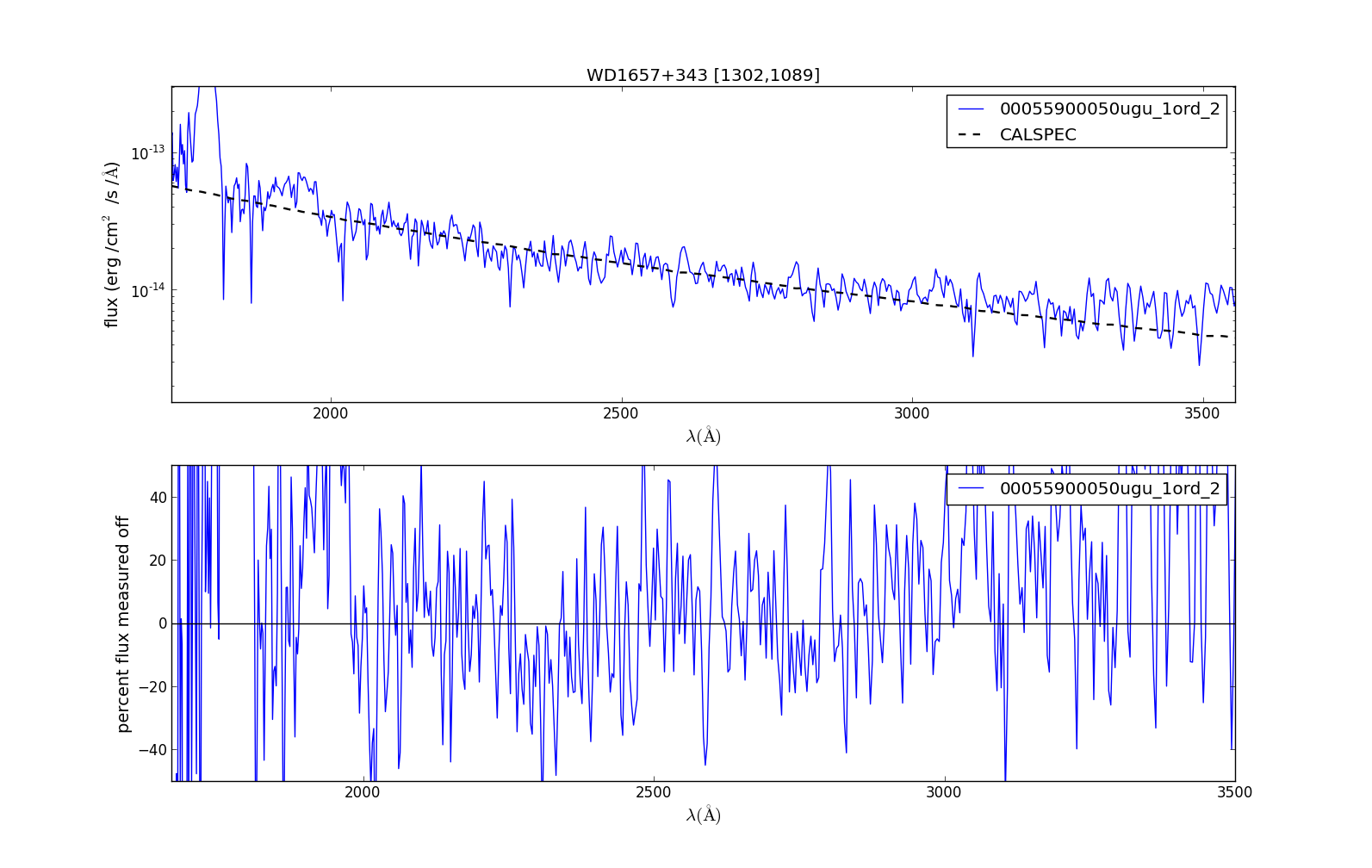
Task: Click the 2500 tick label on the bottom plot
Action: (x=653, y=793)
